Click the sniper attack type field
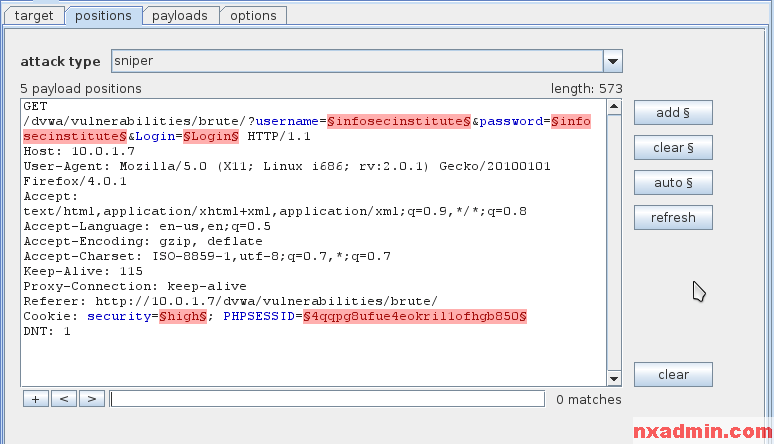Viewport: 774px width, 444px height. (x=357, y=61)
